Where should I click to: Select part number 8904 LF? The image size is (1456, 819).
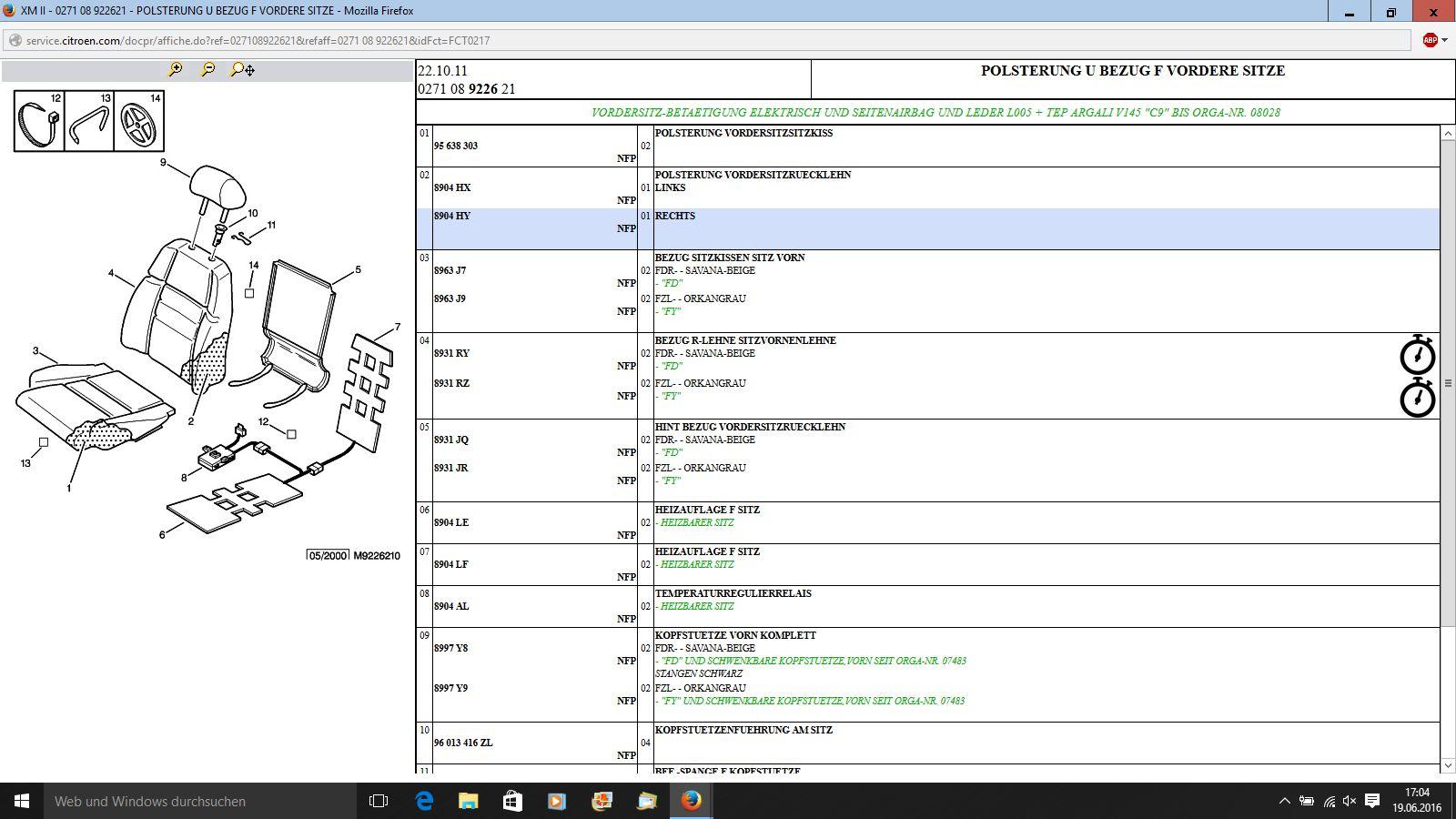tap(451, 564)
